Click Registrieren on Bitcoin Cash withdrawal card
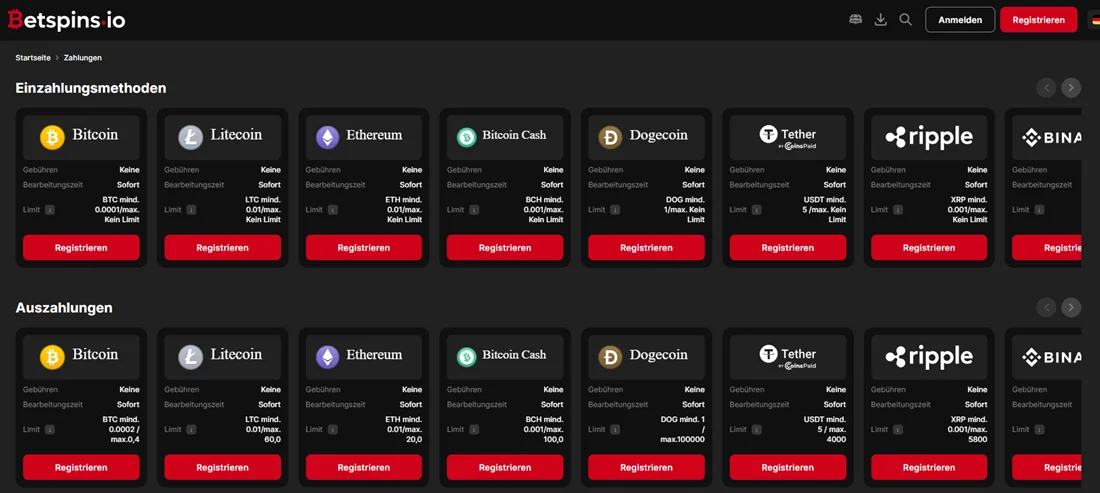 (505, 467)
